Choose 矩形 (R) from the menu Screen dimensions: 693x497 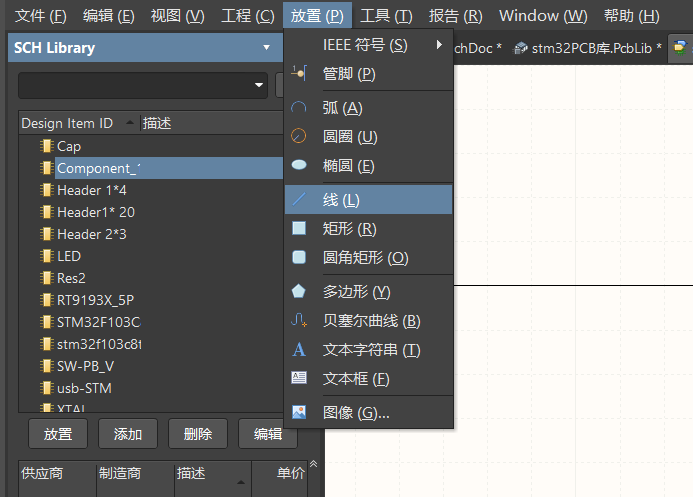[369, 228]
